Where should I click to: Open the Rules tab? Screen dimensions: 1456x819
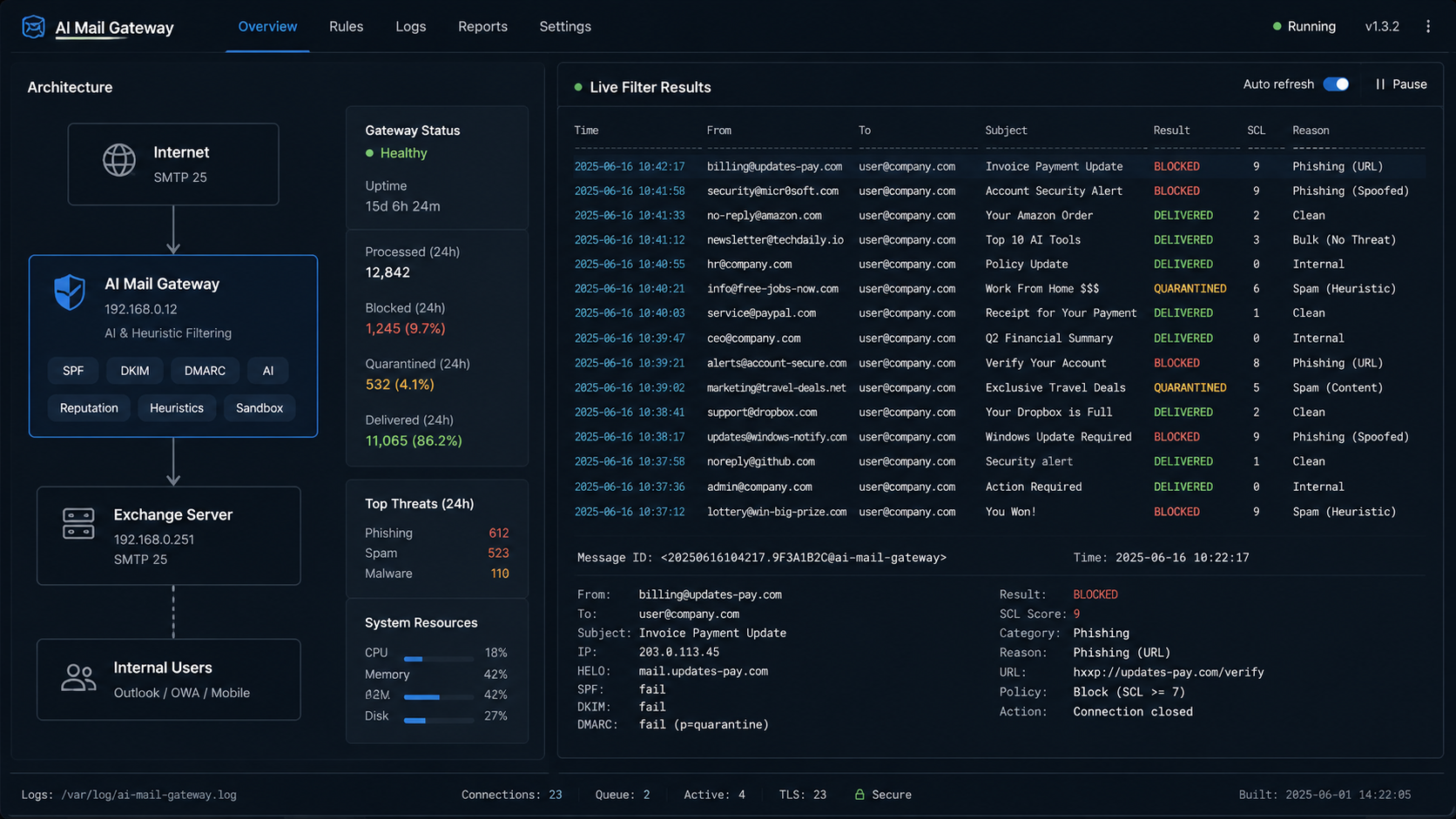(346, 27)
